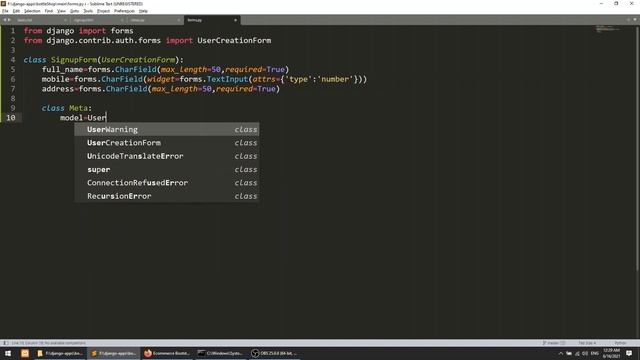Open the Selection menu
Viewport: 640px width, 360px height.
coord(32,11)
